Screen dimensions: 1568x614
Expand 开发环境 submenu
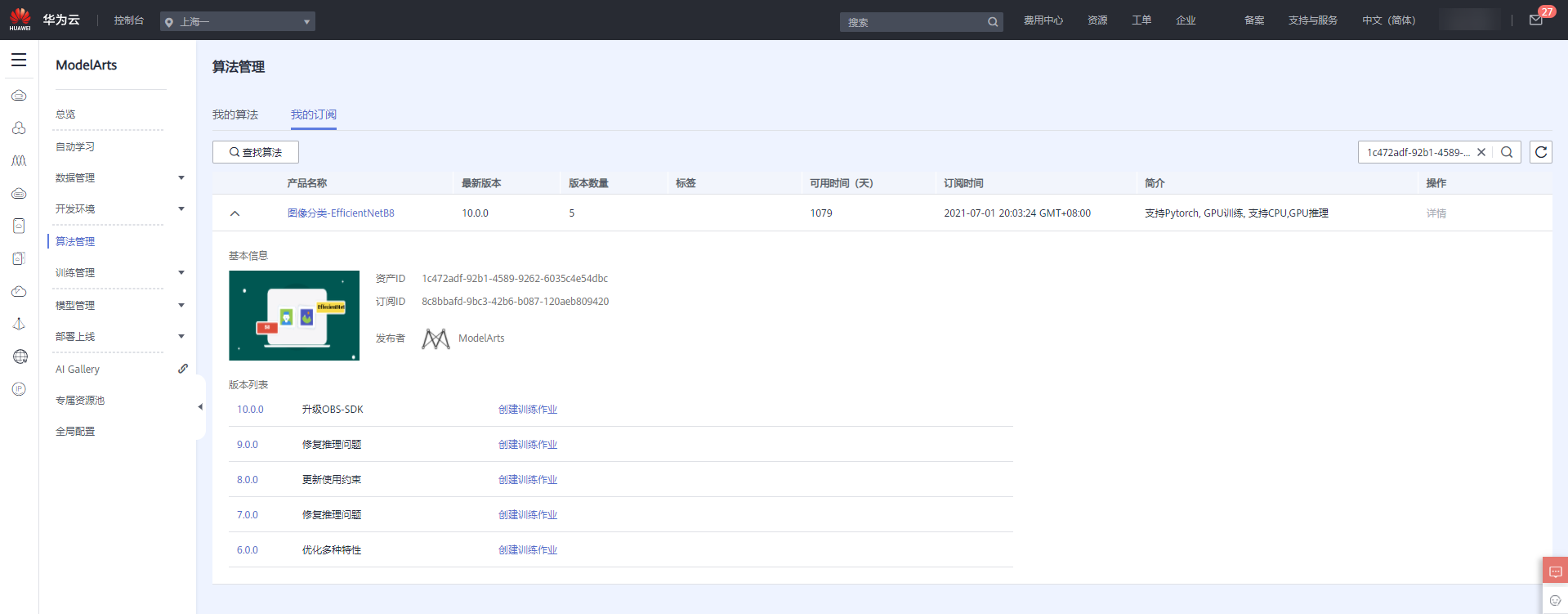coord(181,208)
